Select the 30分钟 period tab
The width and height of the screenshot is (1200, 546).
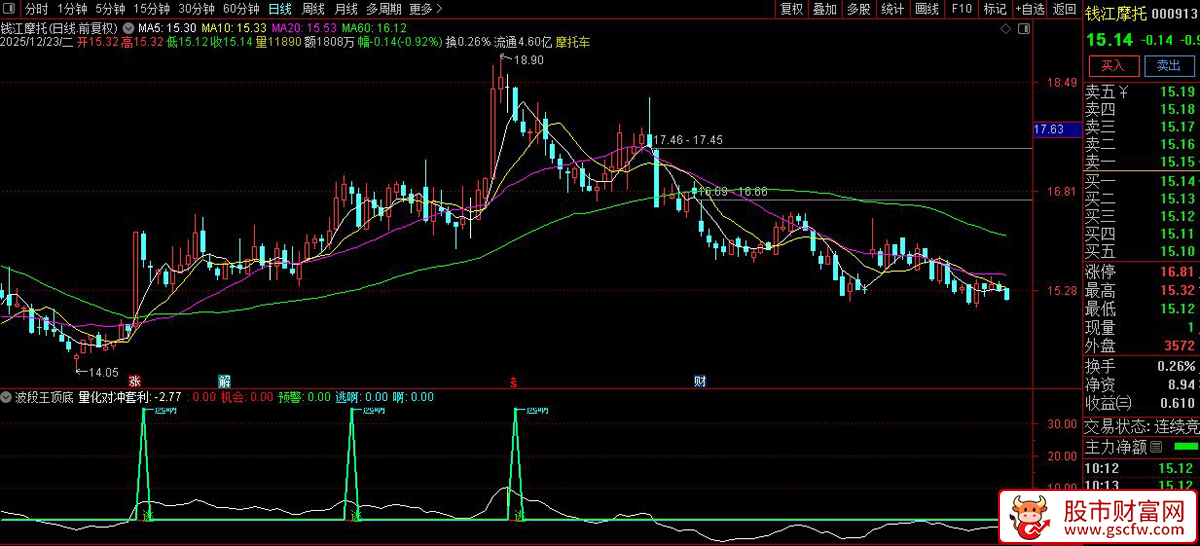(196, 9)
